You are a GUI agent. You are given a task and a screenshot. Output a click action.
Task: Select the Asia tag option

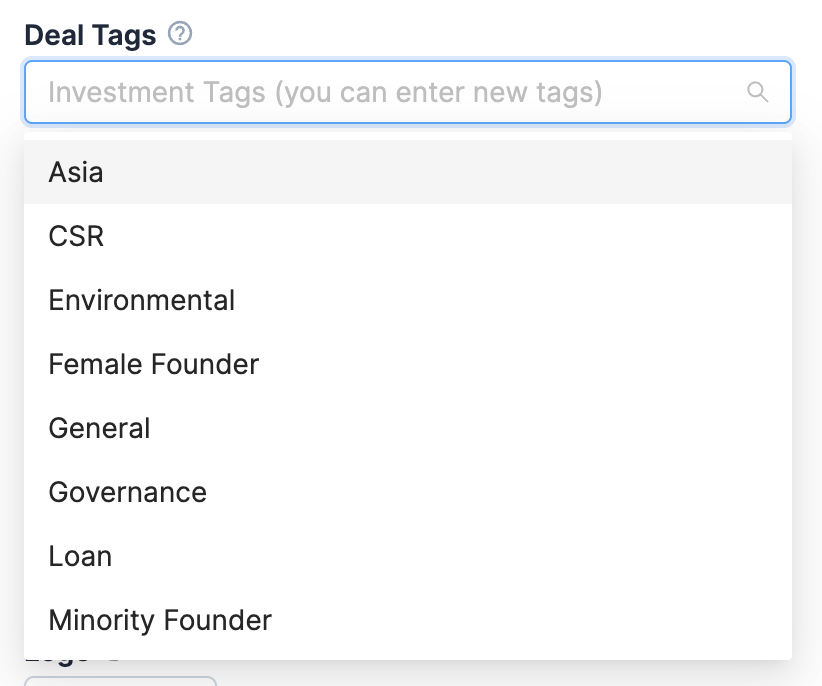(76, 173)
